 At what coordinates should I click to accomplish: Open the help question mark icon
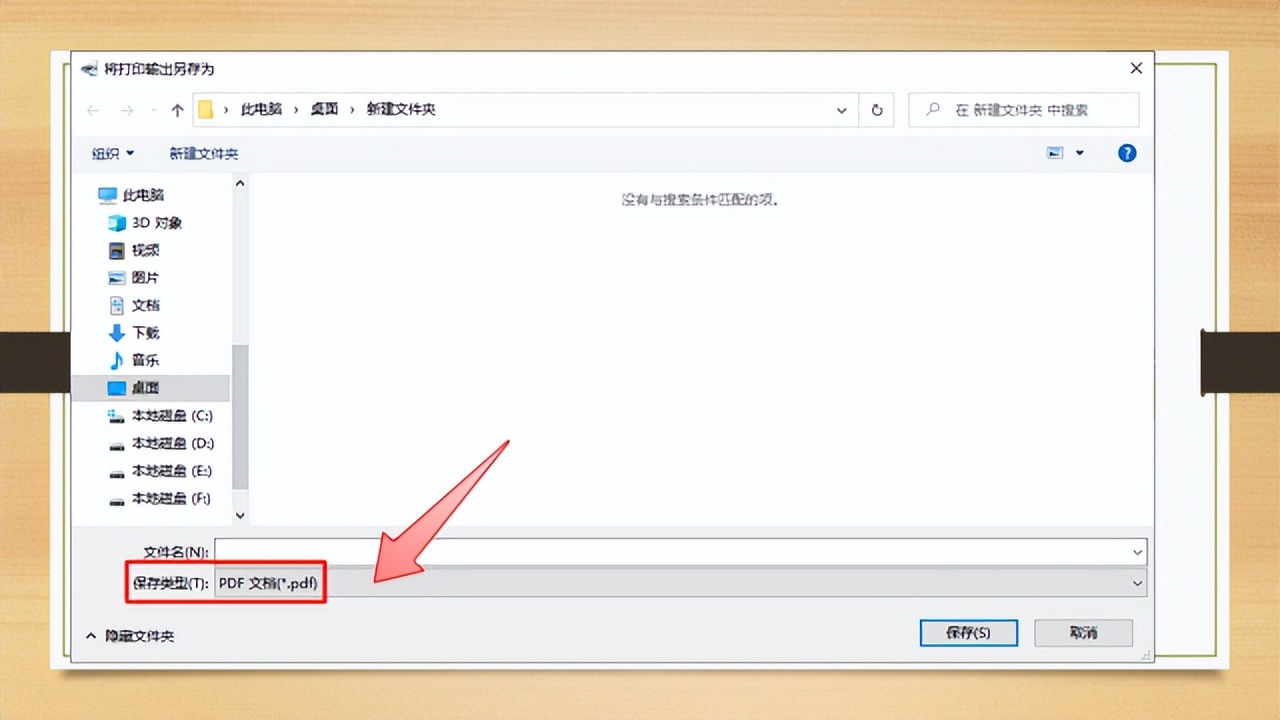coord(1127,153)
